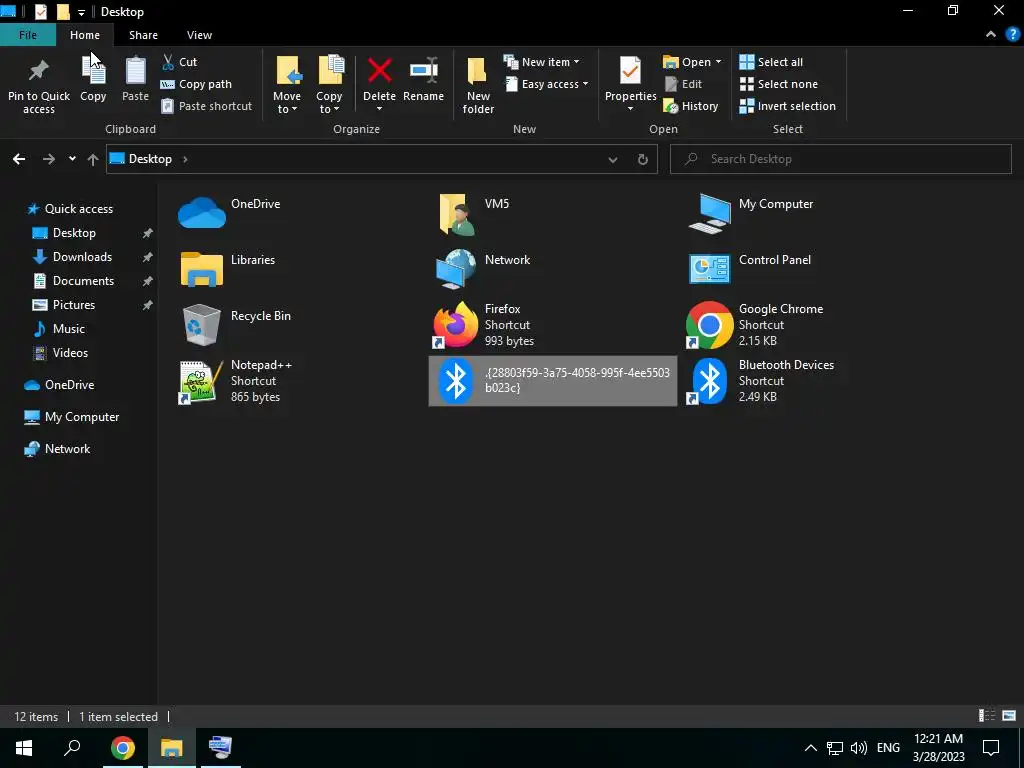Expand the address bar history dropdown
1024x768 pixels.
coord(613,159)
